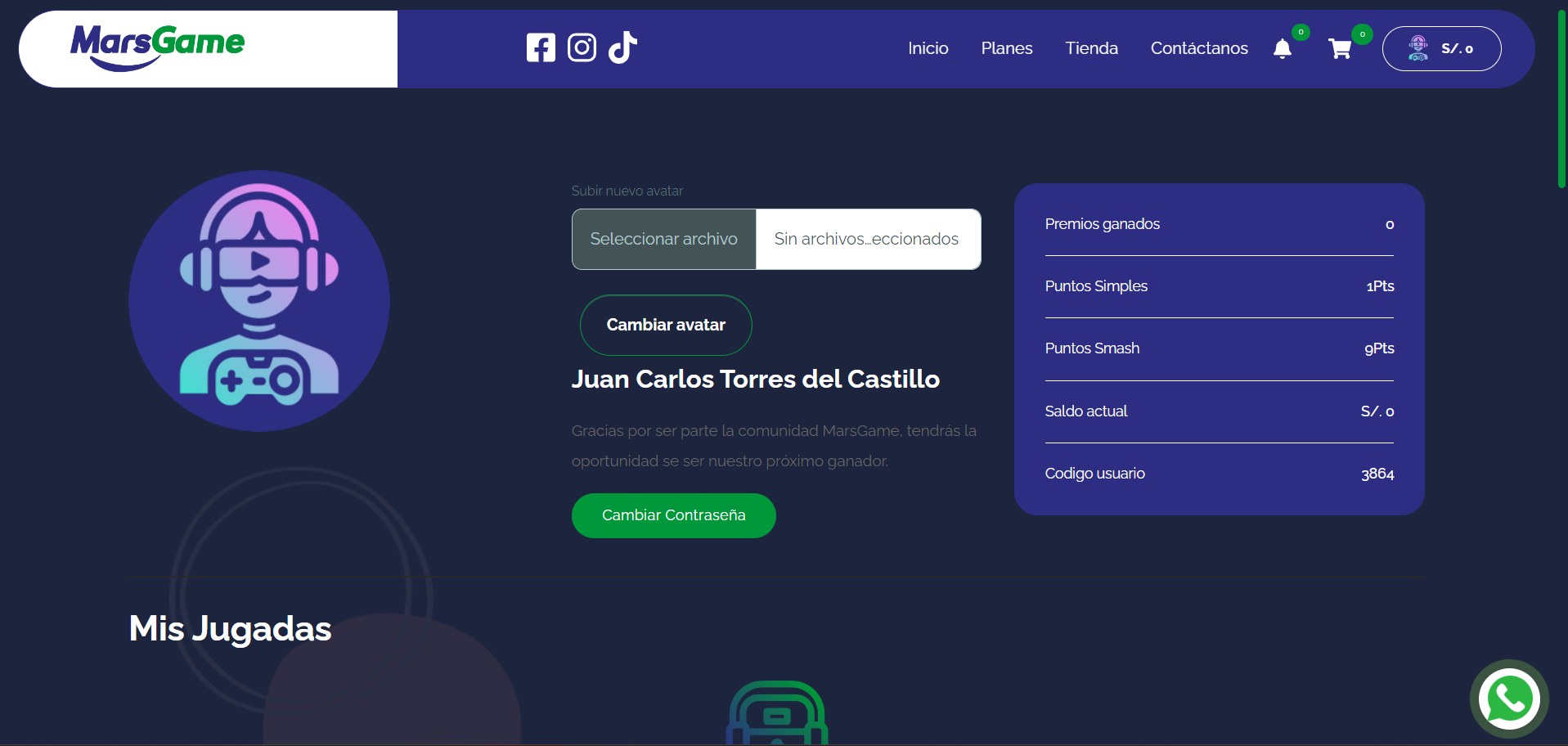Click the WhatsApp chat bubble

pyautogui.click(x=1509, y=699)
